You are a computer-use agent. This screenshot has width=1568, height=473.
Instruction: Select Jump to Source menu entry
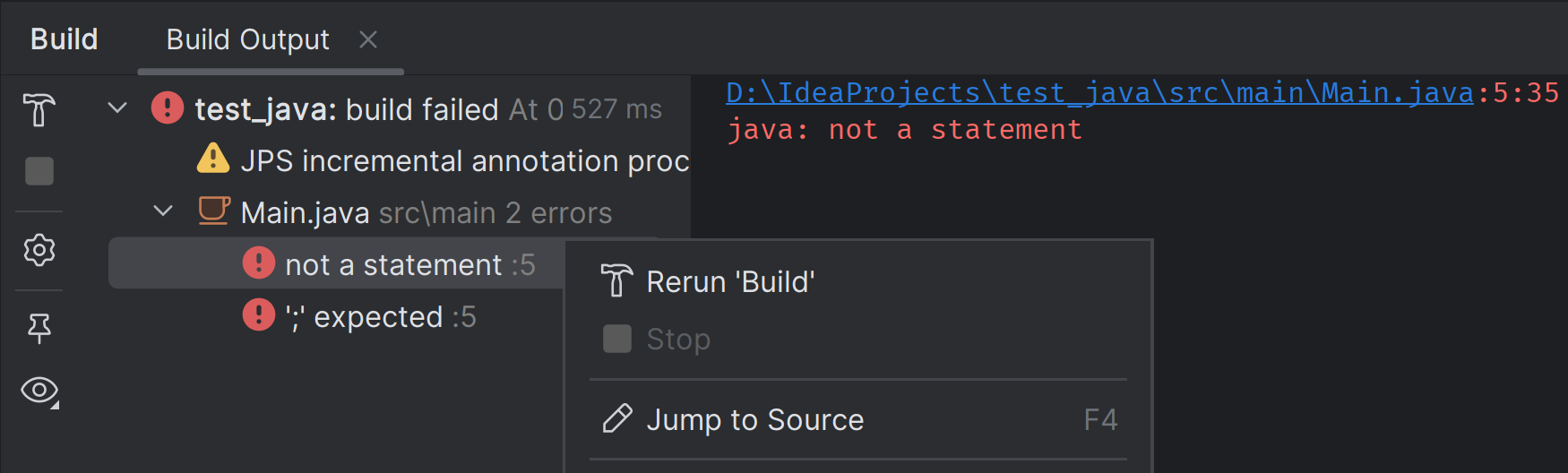(x=754, y=420)
